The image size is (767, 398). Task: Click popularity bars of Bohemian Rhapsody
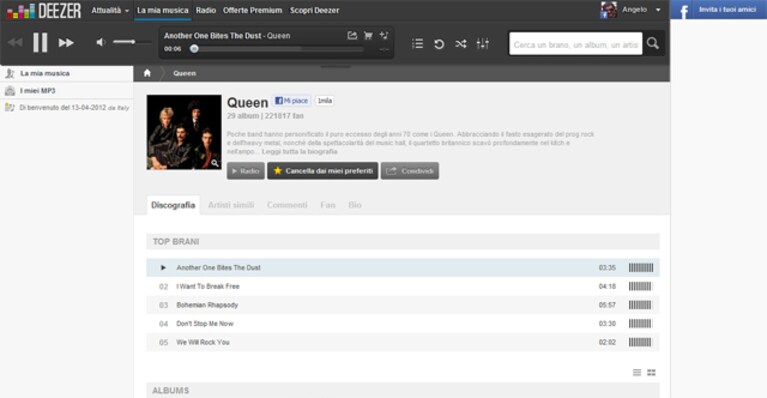click(640, 305)
